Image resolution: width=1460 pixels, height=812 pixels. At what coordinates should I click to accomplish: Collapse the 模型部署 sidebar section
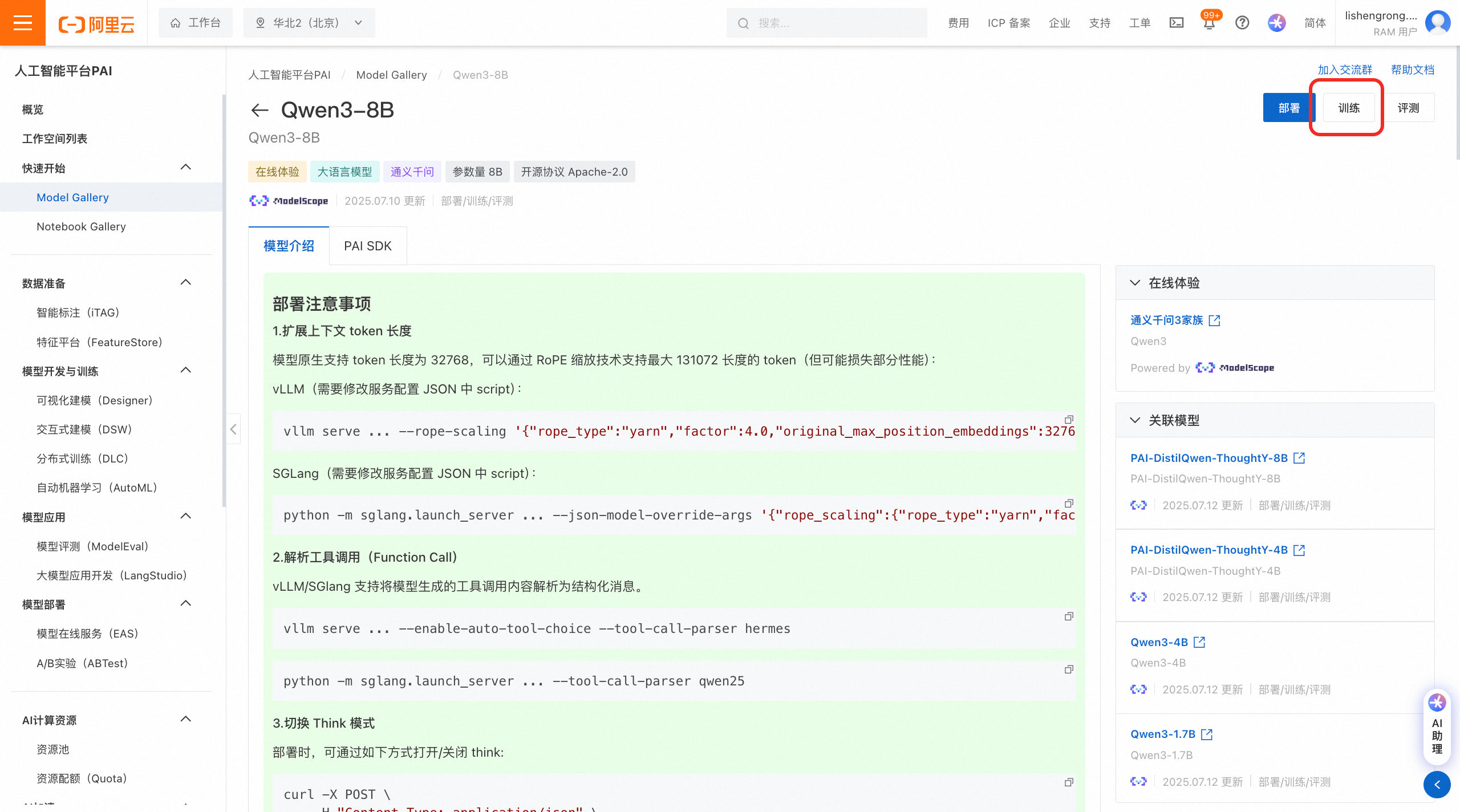pos(185,603)
